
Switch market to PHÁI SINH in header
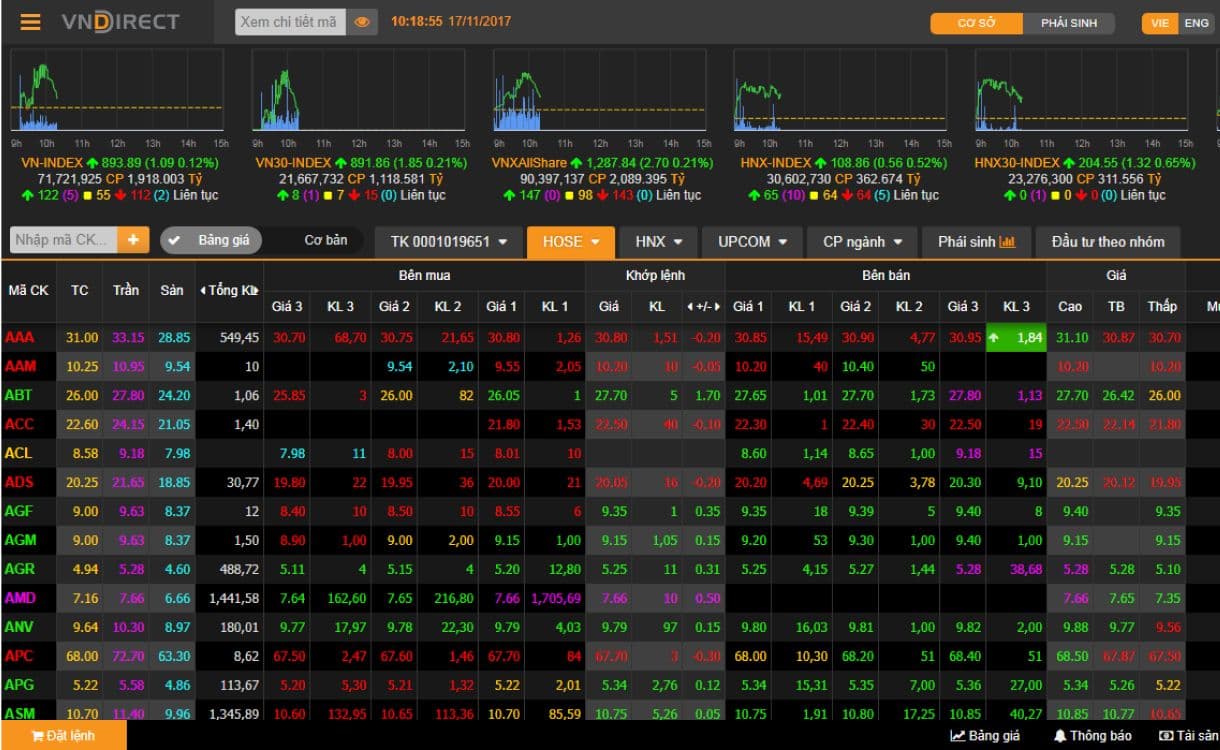click(1068, 23)
